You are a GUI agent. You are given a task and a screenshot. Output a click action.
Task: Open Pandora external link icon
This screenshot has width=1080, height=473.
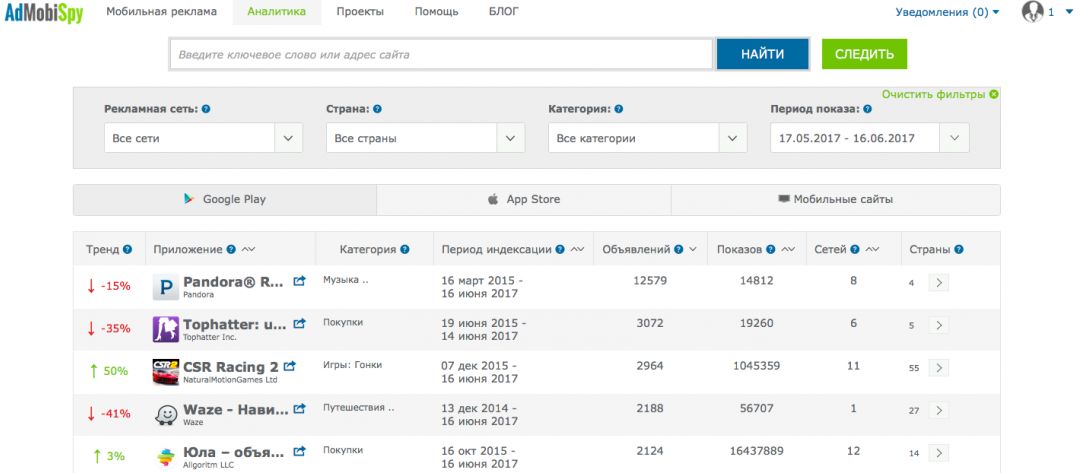point(299,281)
